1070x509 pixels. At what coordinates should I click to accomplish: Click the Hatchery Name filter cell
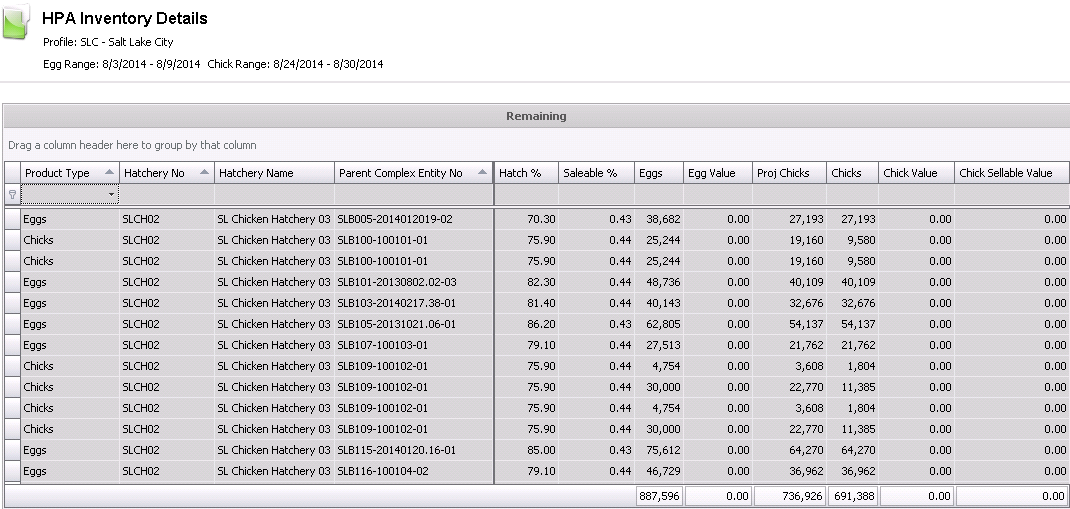(x=274, y=194)
